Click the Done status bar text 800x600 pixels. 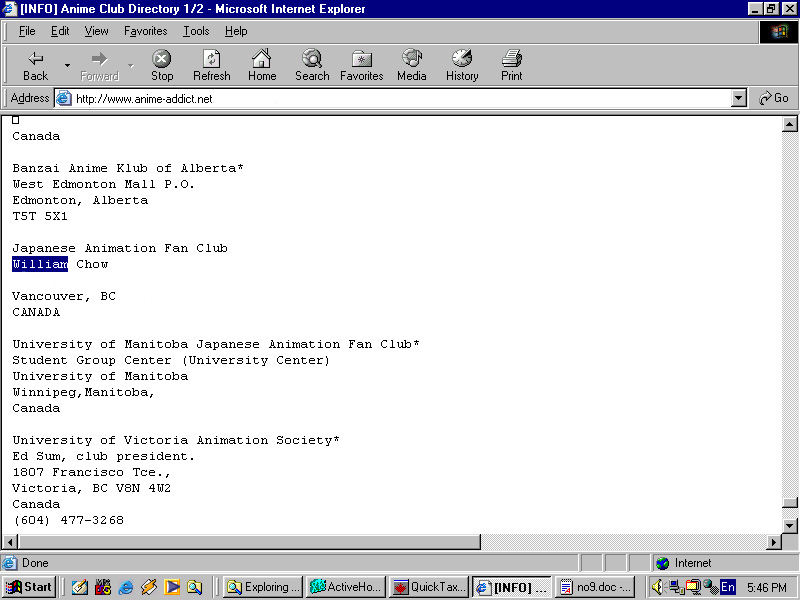coord(35,563)
